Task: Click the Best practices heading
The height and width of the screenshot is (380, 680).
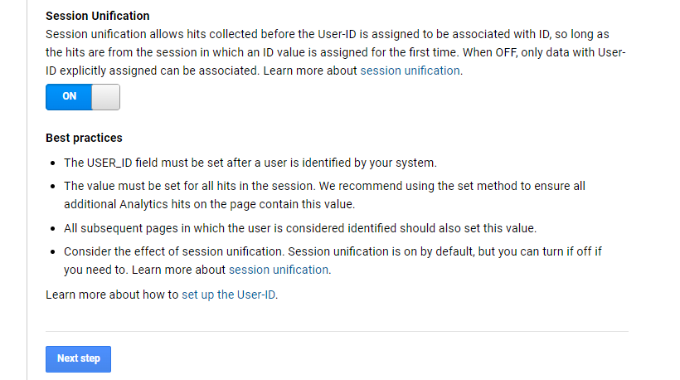Action: click(84, 138)
